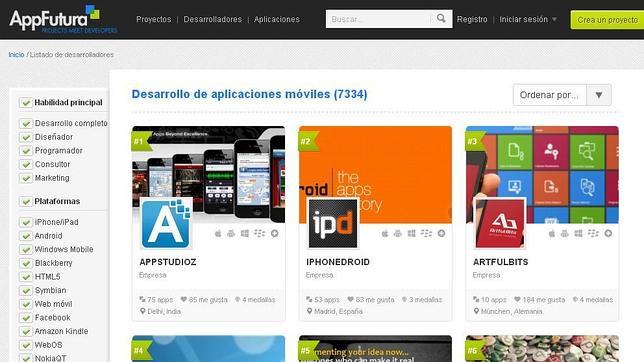This screenshot has height=362, width=644.
Task: Click Android platform icon on IPHONEDROID card
Action: (x=398, y=233)
